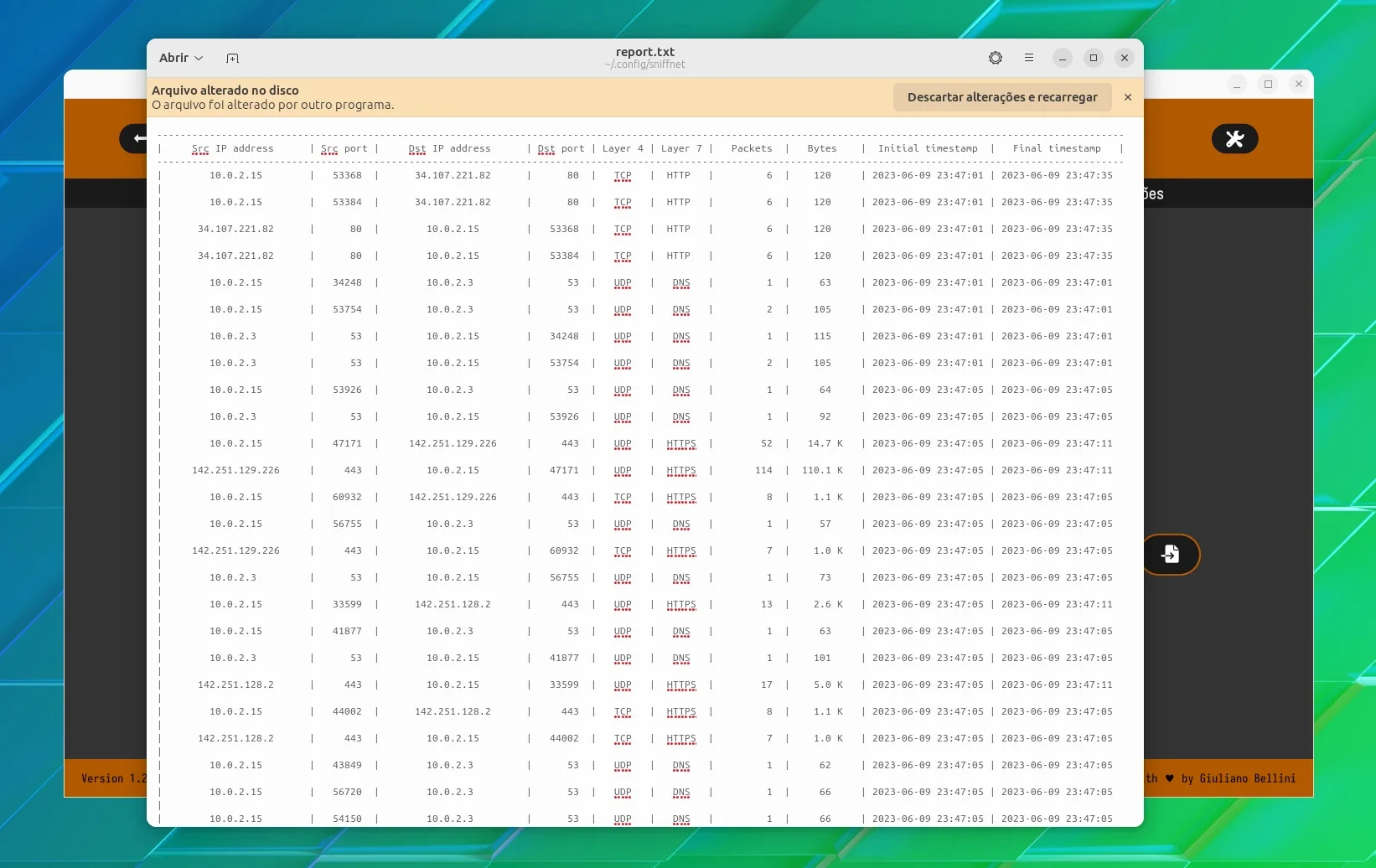Screen dimensions: 1376x868
Task: Click source port 44002 value
Action: [347, 711]
